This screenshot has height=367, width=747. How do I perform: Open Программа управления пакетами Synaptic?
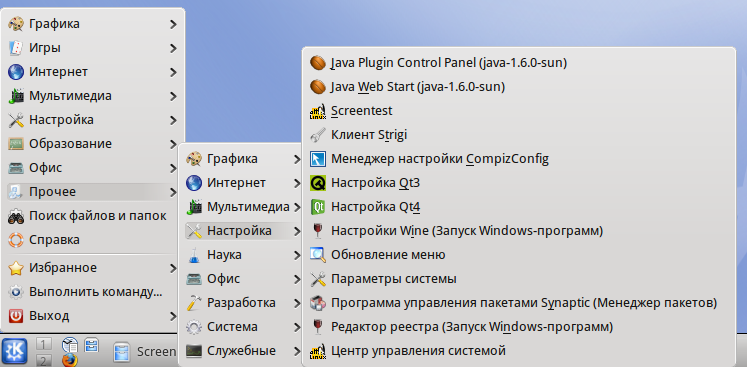(518, 303)
